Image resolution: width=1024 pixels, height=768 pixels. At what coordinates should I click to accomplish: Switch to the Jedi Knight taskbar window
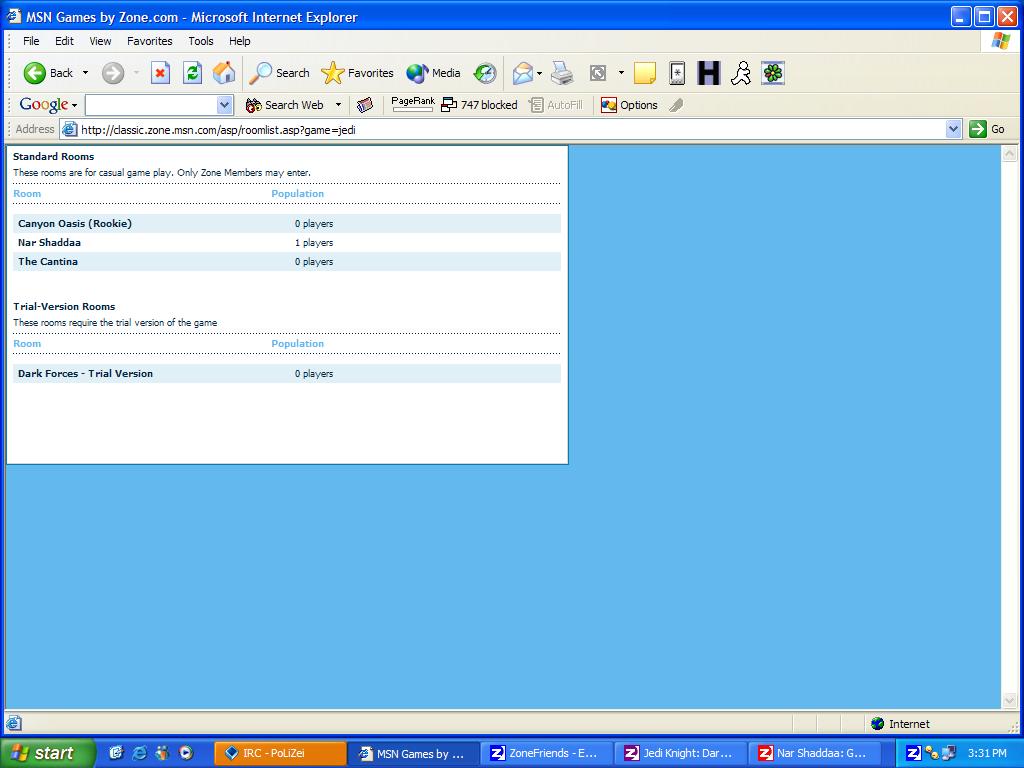pyautogui.click(x=681, y=753)
